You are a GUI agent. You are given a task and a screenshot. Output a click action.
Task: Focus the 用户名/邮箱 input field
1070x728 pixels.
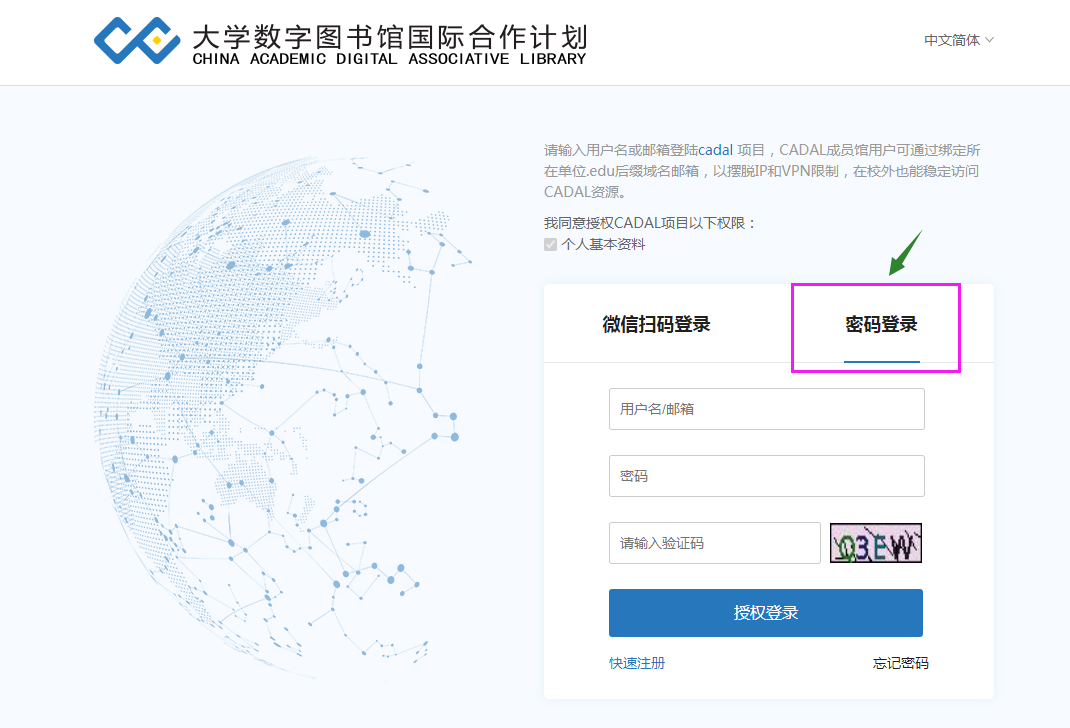[766, 409]
